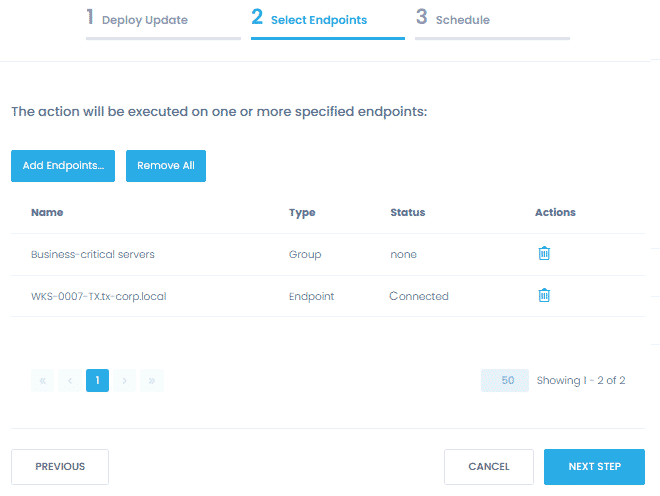Image resolution: width=660 pixels, height=496 pixels.
Task: Click the Actions column header
Action: point(555,212)
